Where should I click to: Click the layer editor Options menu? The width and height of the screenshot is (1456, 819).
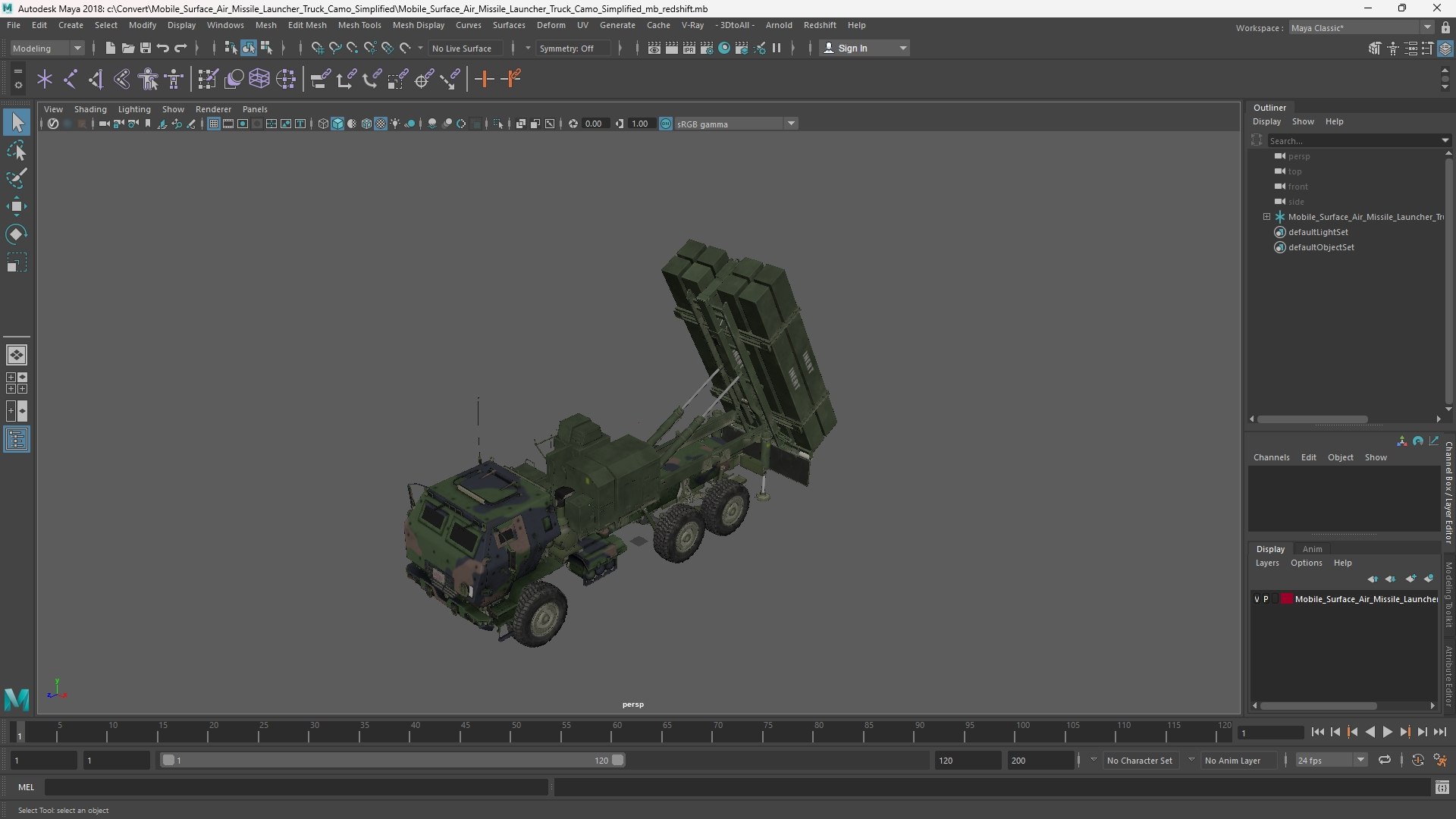click(1306, 563)
